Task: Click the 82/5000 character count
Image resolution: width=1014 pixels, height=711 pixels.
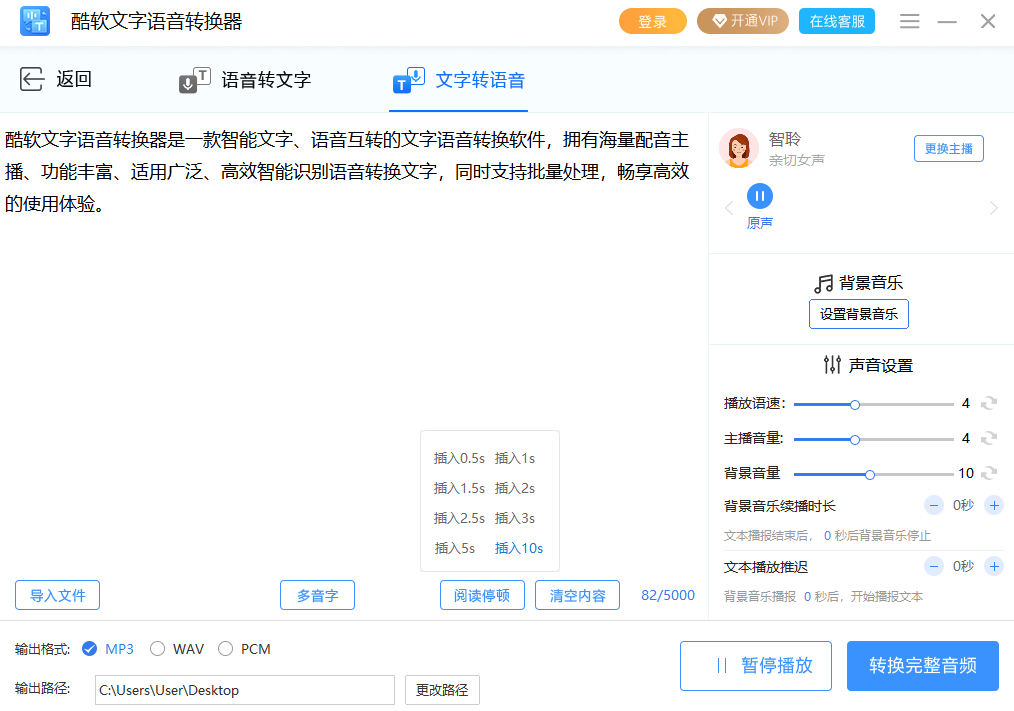Action: click(668, 595)
